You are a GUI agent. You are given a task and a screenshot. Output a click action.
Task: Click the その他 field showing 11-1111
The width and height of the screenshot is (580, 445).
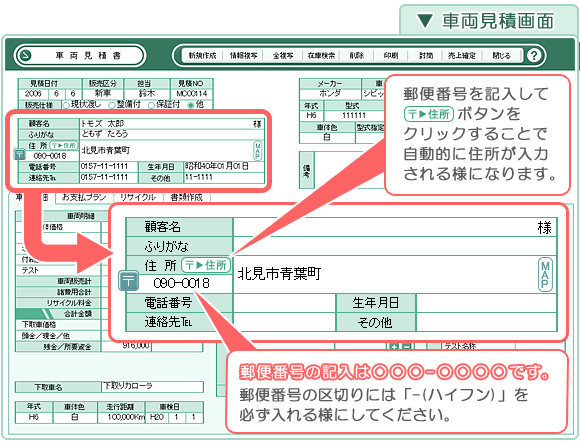click(224, 177)
